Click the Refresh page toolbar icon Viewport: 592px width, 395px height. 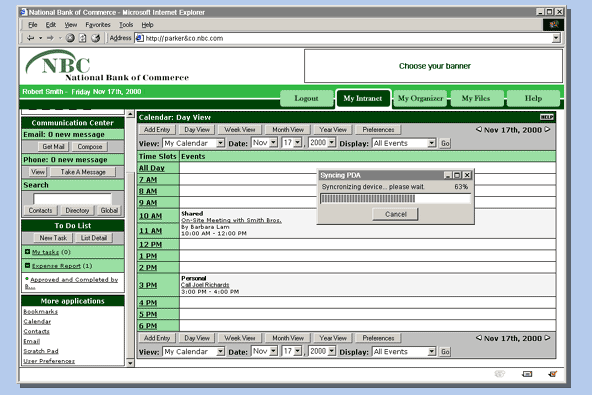pos(83,38)
